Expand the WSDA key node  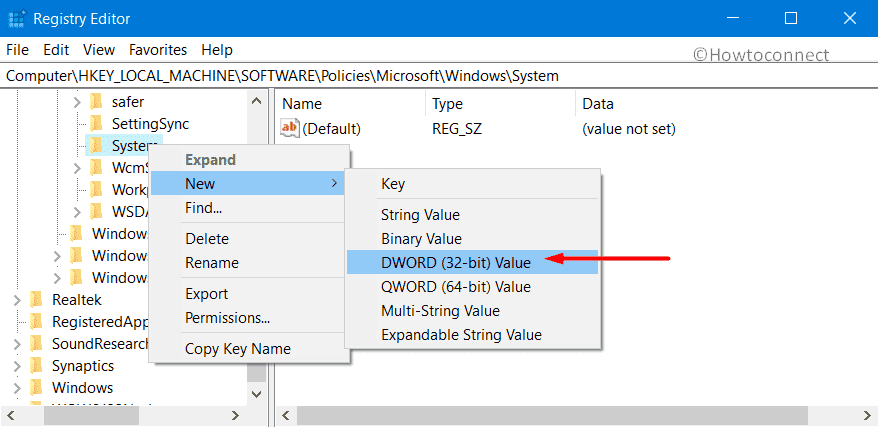tap(77, 212)
